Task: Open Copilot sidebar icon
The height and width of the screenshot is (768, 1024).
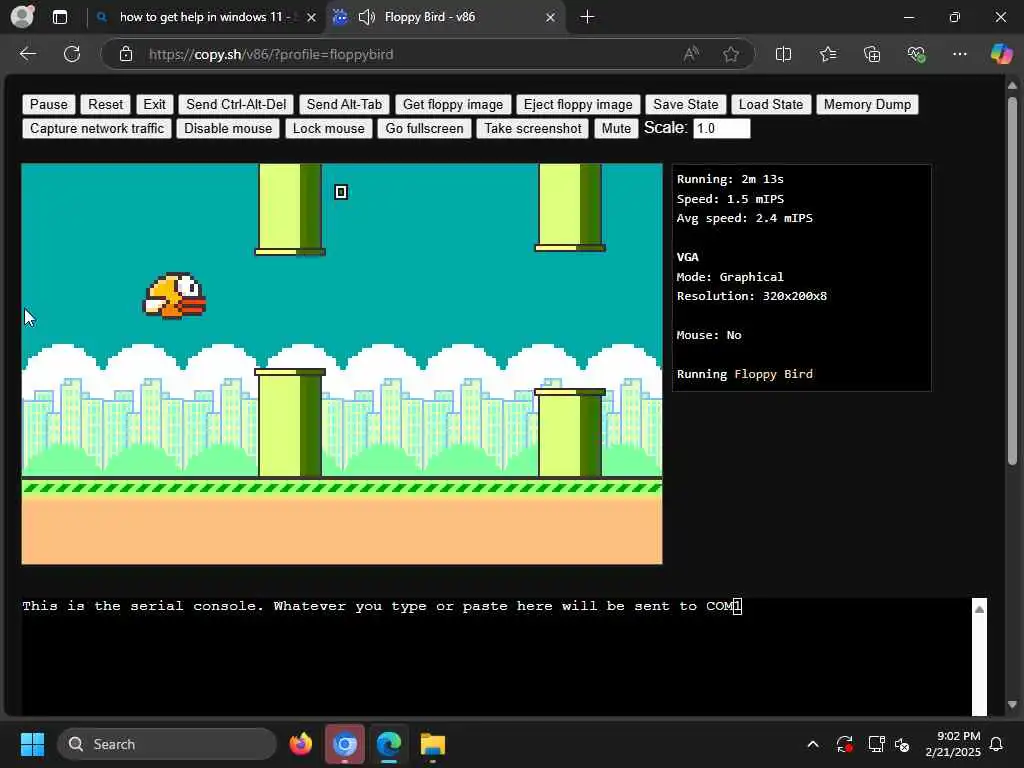Action: pyautogui.click(x=1000, y=54)
